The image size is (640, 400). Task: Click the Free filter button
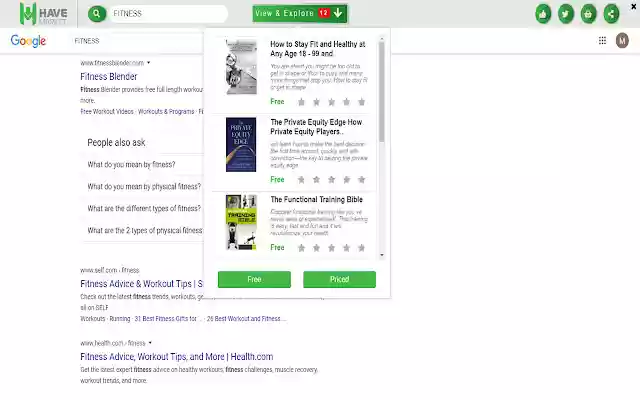tap(254, 279)
